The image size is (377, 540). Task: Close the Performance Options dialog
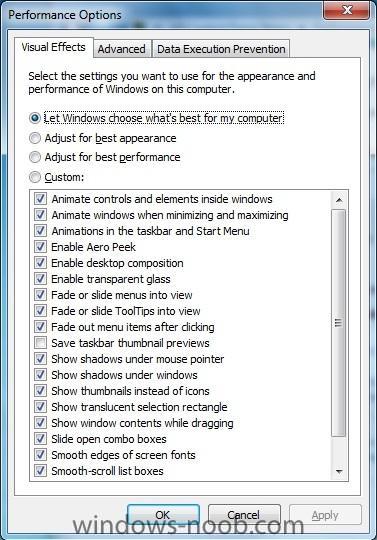(347, 10)
